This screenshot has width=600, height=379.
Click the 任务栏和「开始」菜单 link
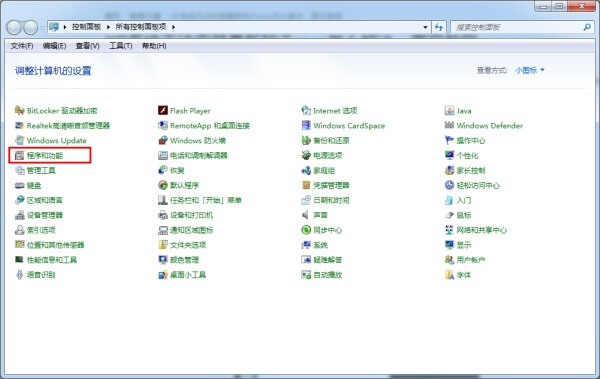point(206,200)
